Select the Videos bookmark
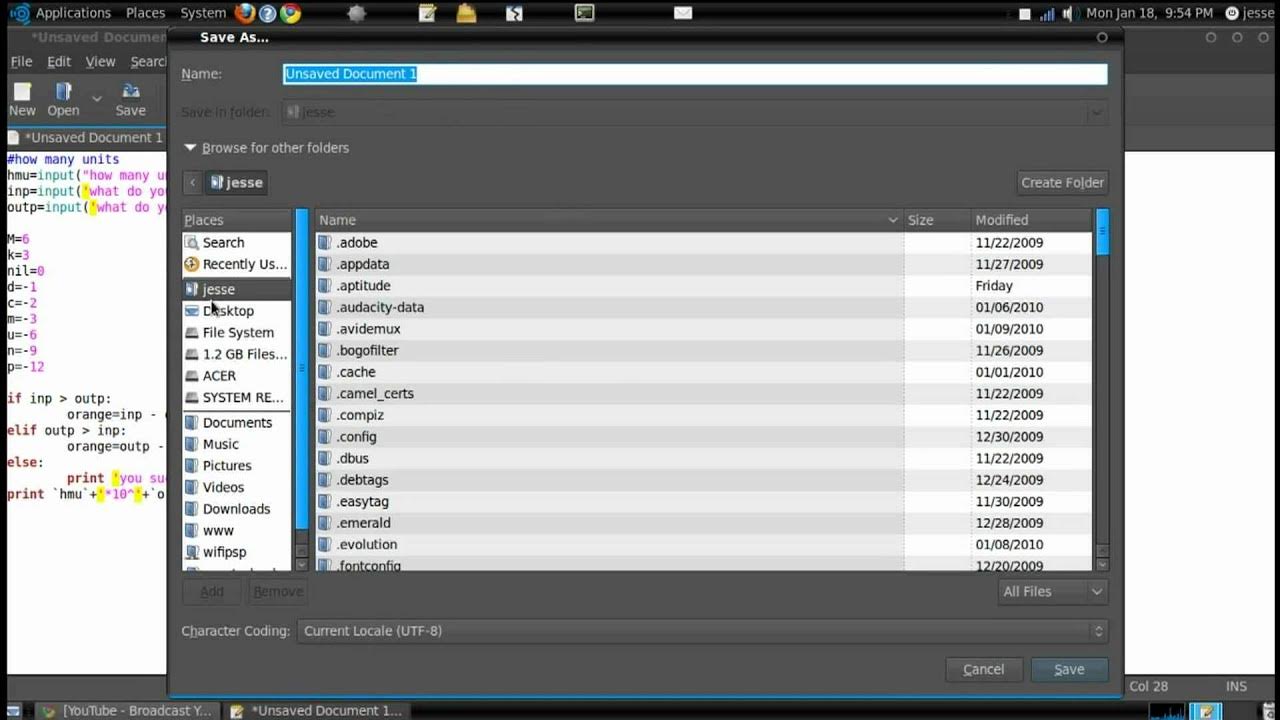Image resolution: width=1280 pixels, height=720 pixels. tap(237, 487)
